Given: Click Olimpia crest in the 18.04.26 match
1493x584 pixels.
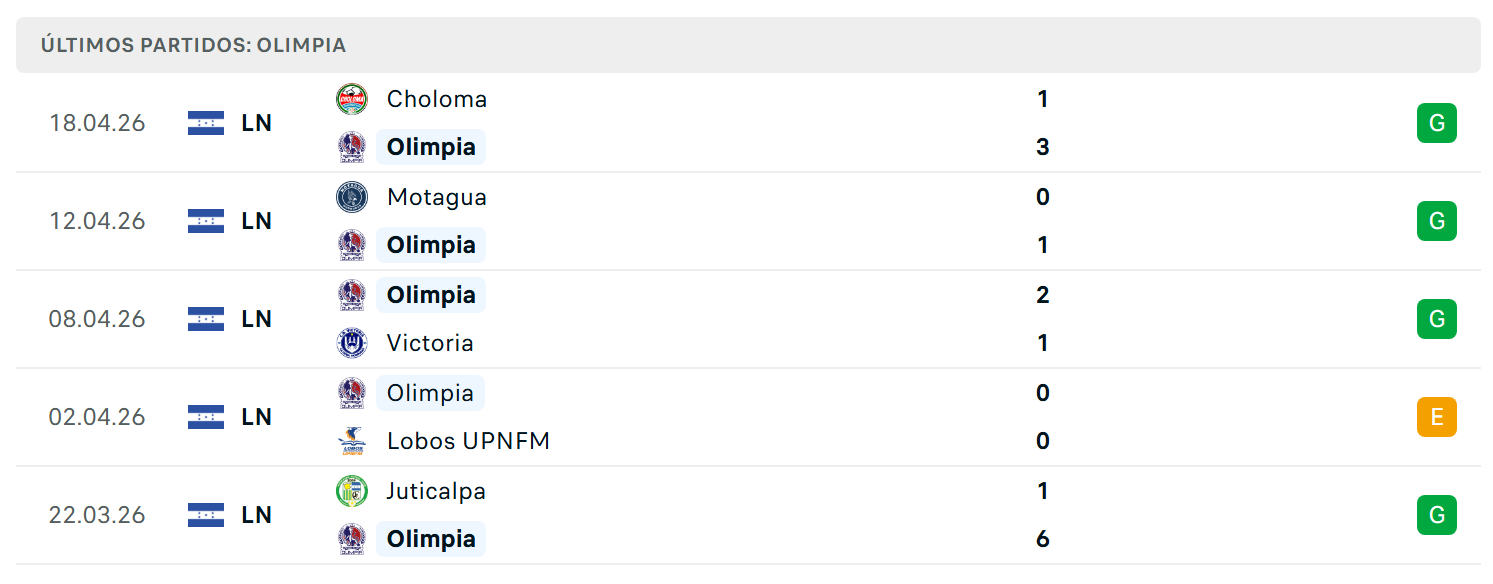Looking at the screenshot, I should pyautogui.click(x=352, y=147).
